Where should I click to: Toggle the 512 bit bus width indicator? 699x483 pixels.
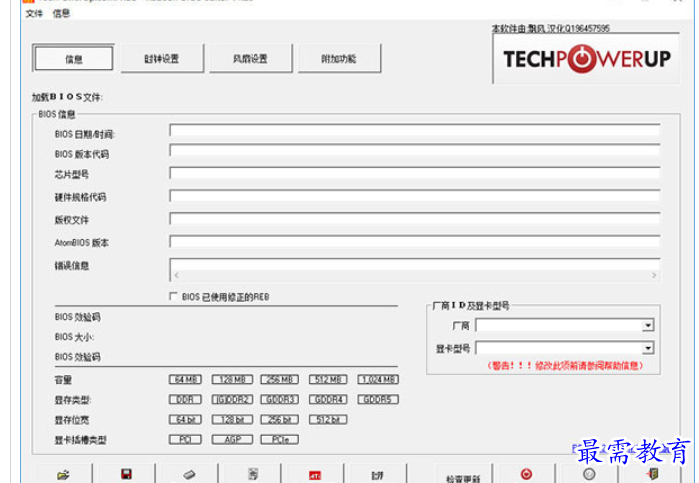328,420
